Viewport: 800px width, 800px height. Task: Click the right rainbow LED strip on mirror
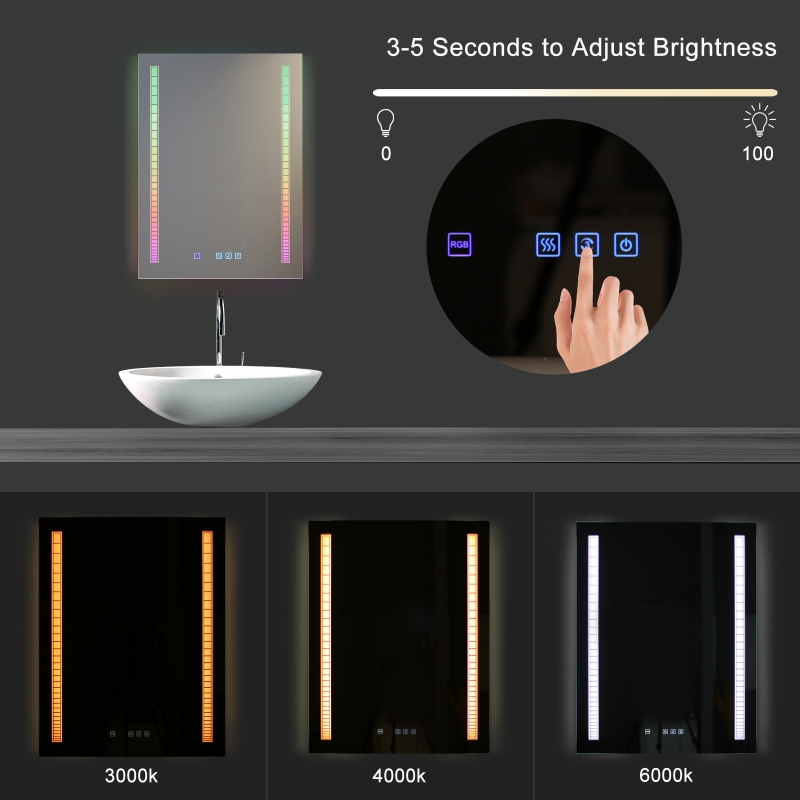(x=286, y=164)
